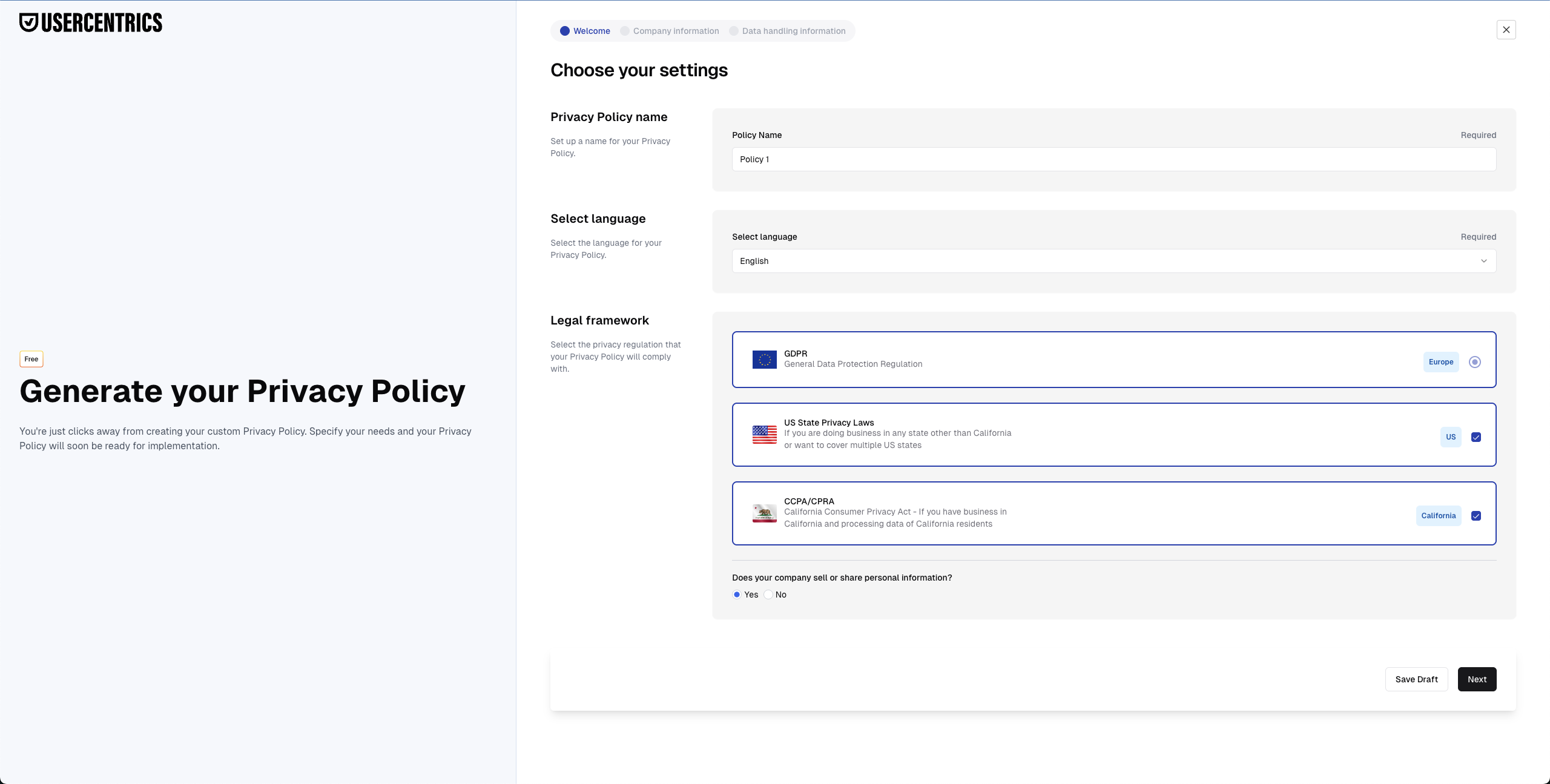Close the privacy policy wizard
This screenshot has width=1550, height=784.
tap(1506, 30)
